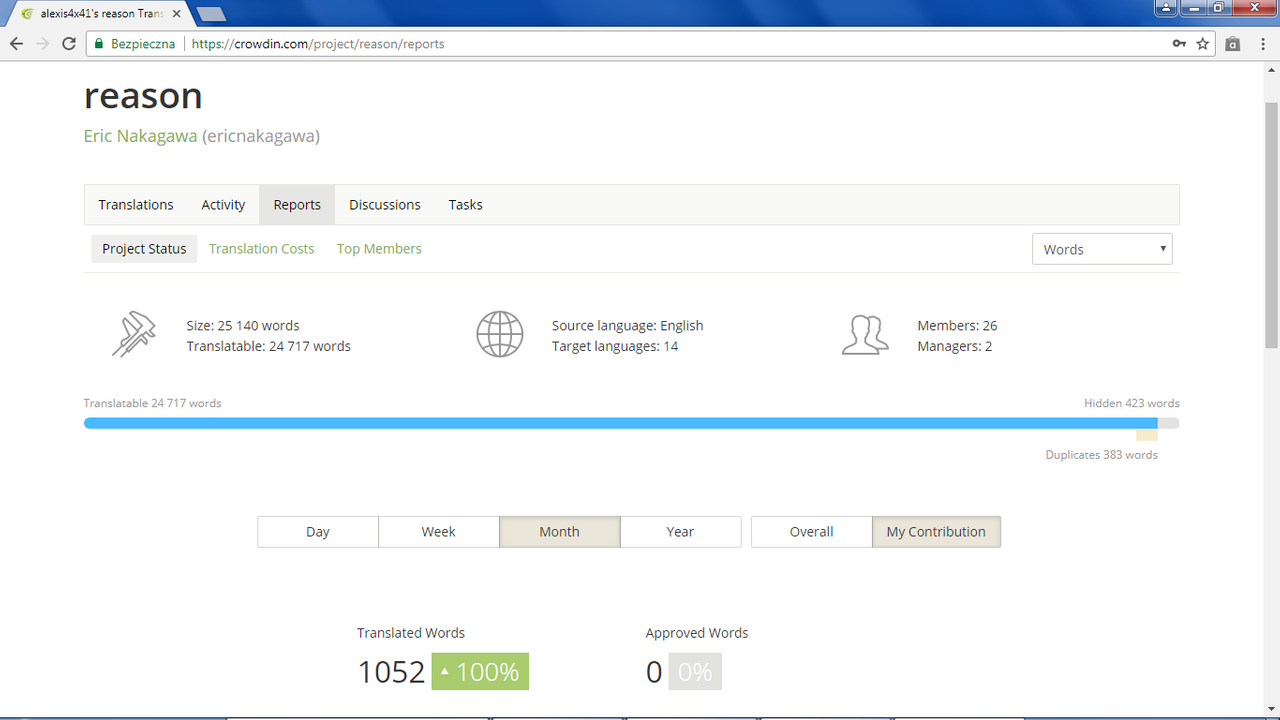Open the Translations tab

[x=136, y=205]
